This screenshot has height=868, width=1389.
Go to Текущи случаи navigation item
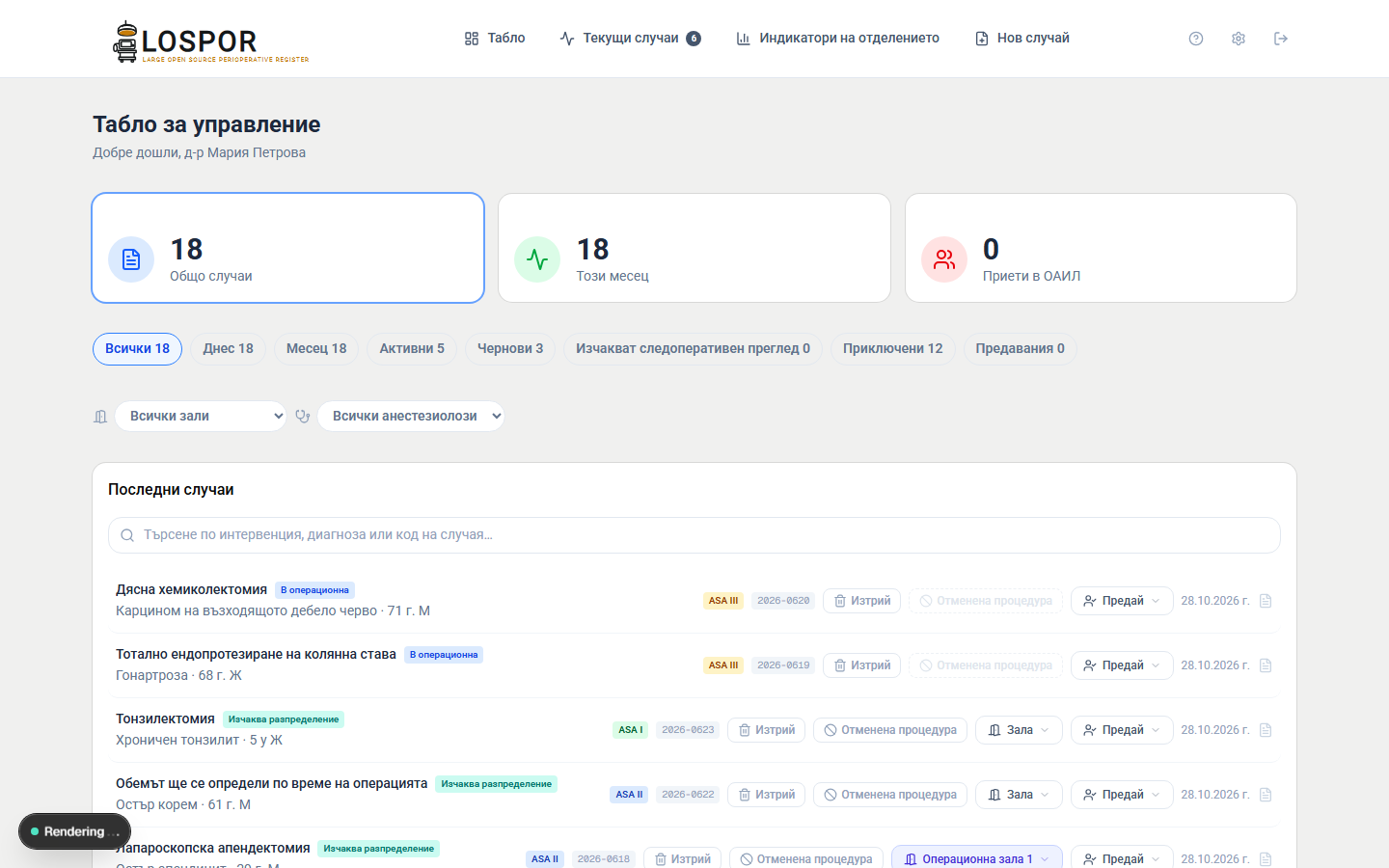click(630, 39)
